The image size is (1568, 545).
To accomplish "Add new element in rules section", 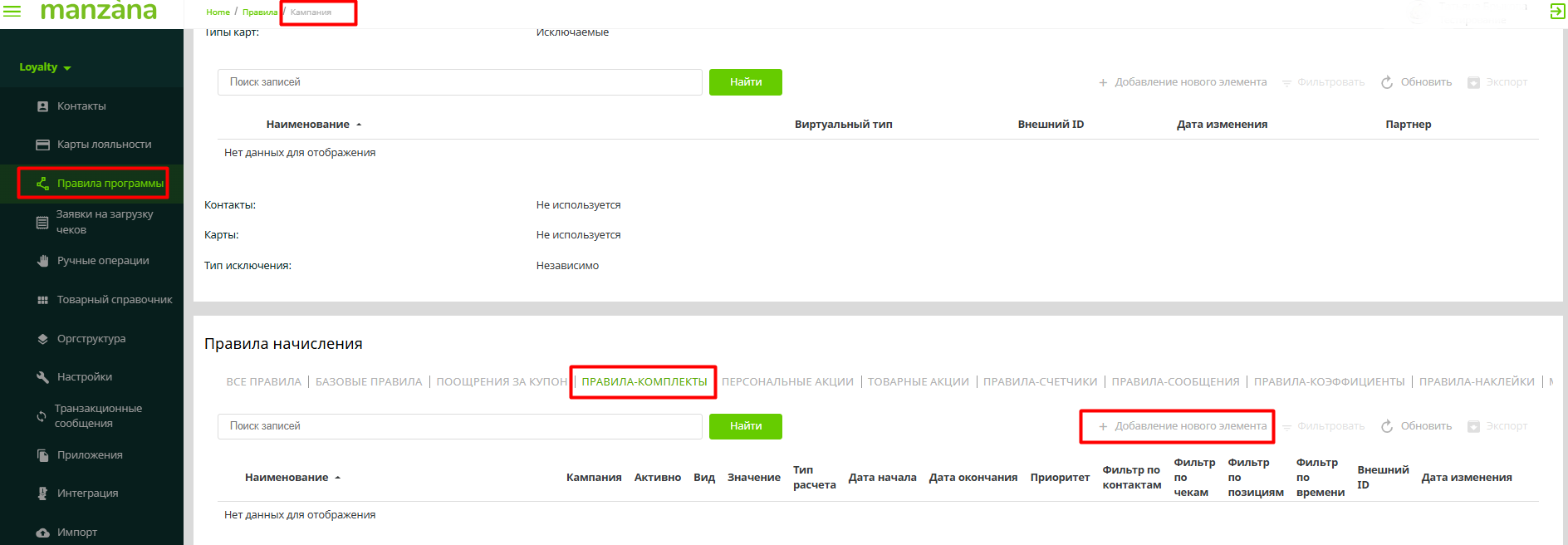I will click(1182, 426).
